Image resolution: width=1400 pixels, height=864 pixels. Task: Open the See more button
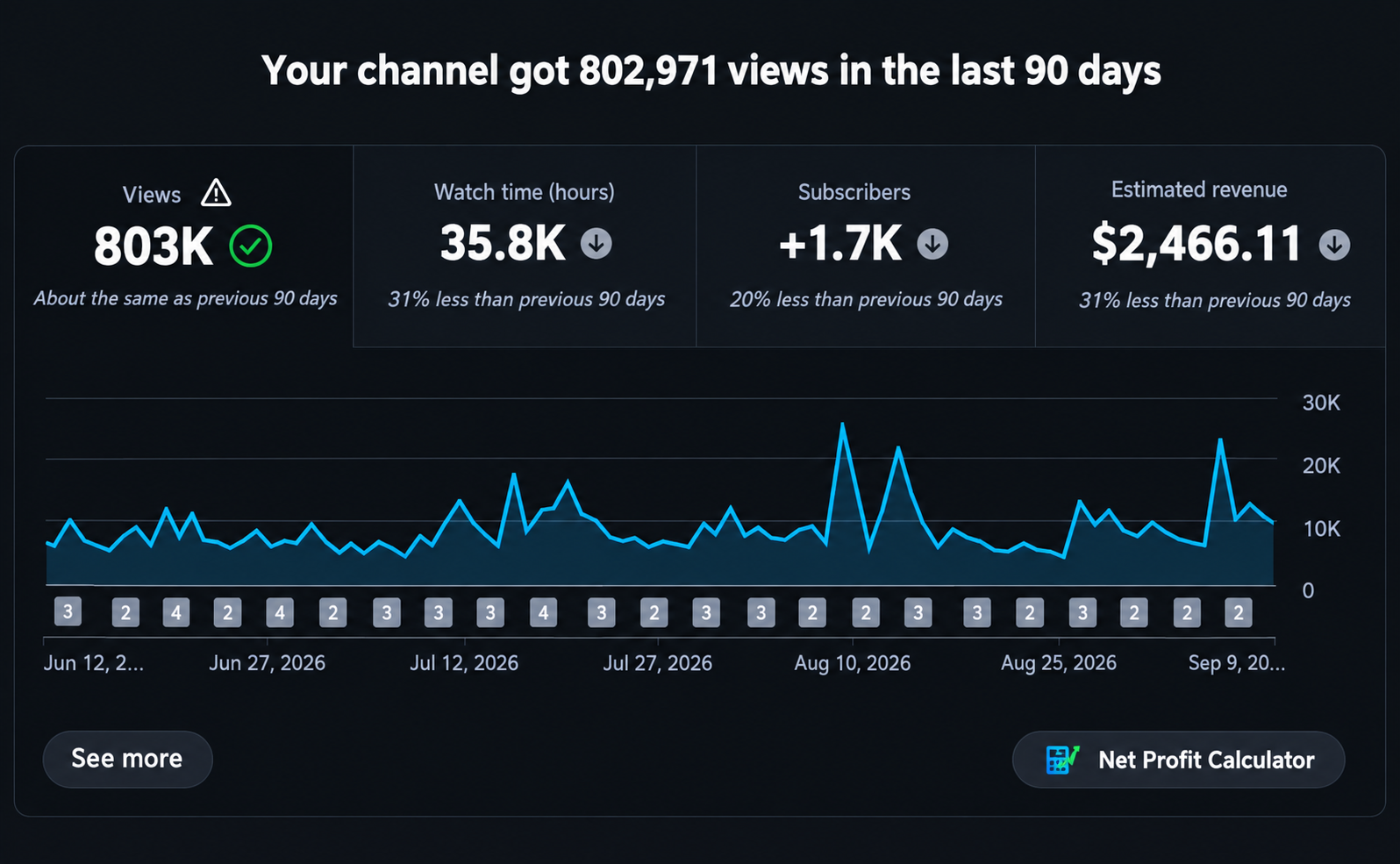point(127,759)
